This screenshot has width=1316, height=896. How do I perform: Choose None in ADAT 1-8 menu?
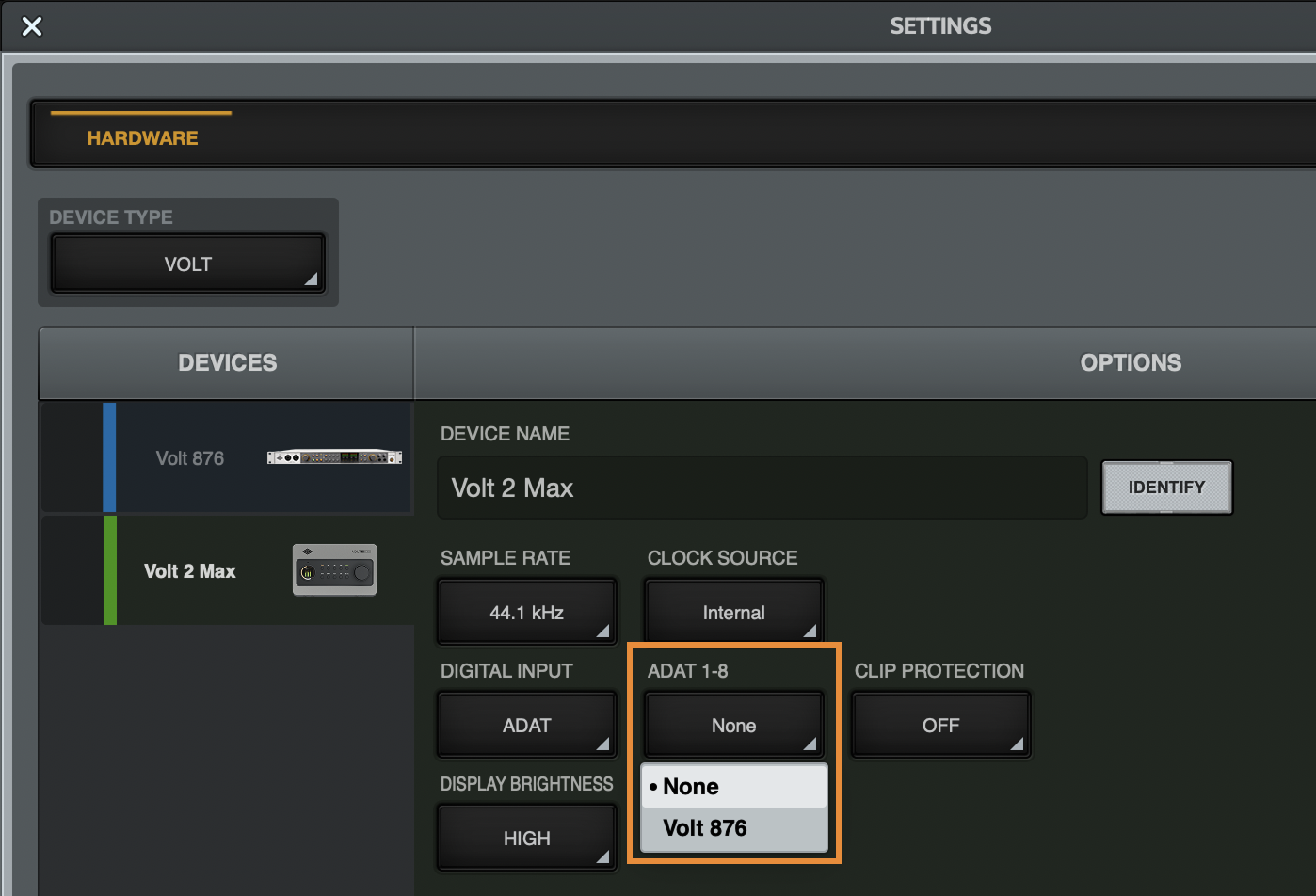[734, 787]
